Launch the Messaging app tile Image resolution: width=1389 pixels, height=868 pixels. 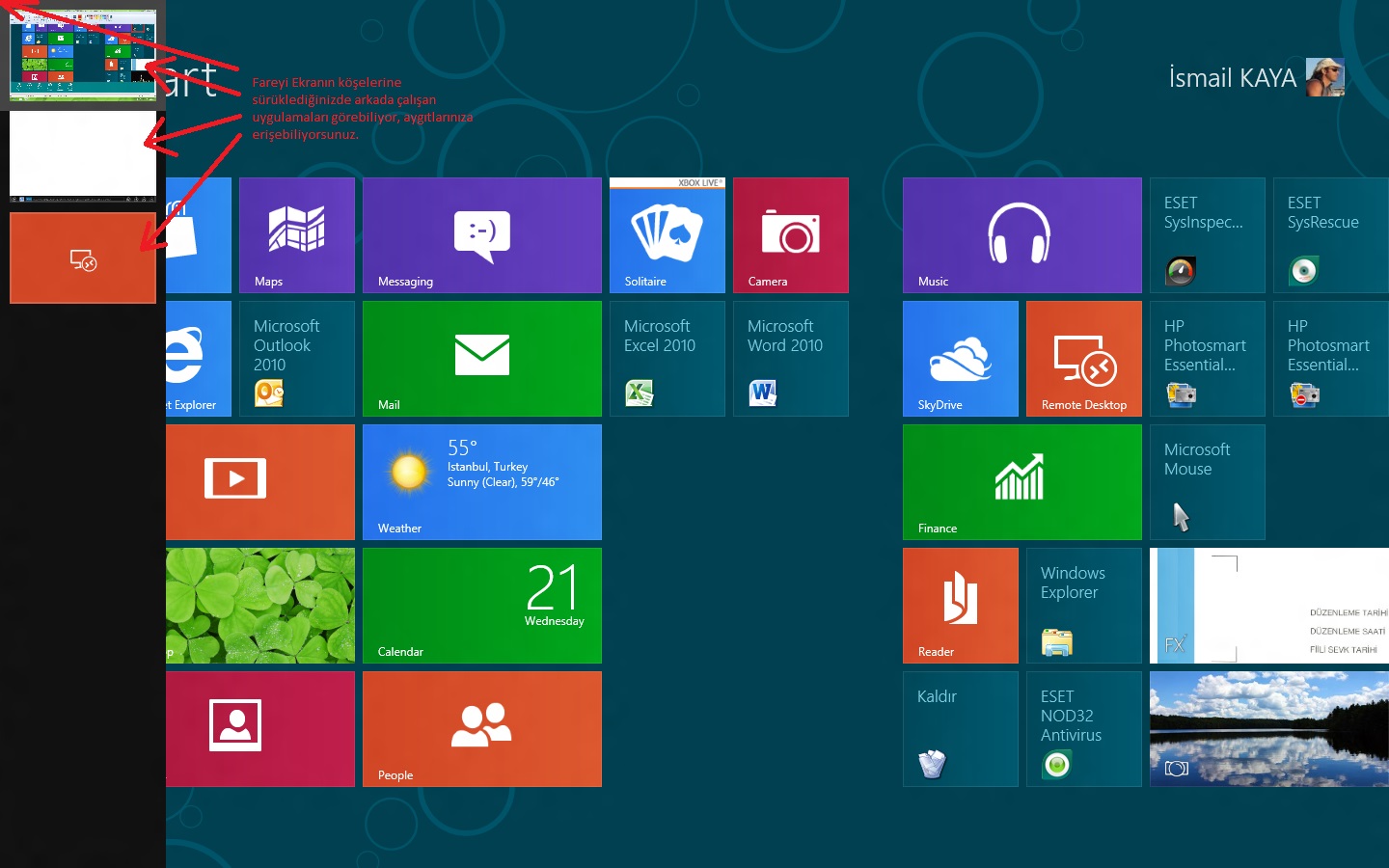(482, 235)
